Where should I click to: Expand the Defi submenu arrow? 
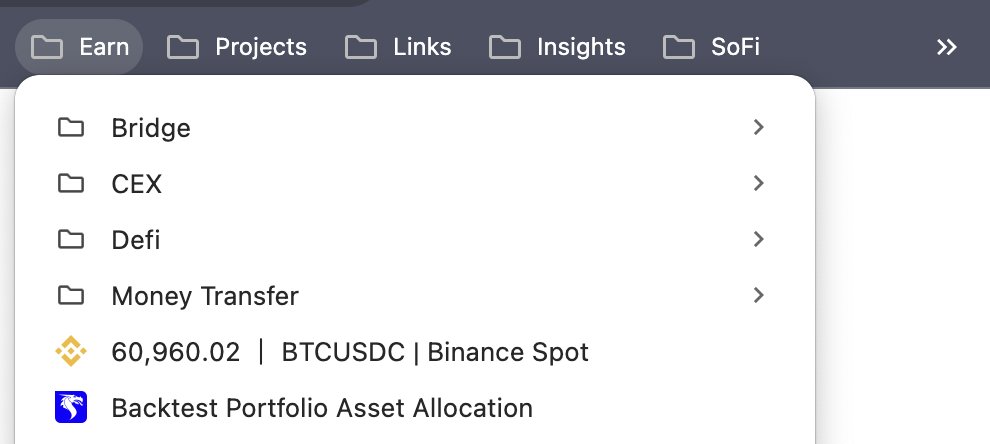[x=758, y=239]
